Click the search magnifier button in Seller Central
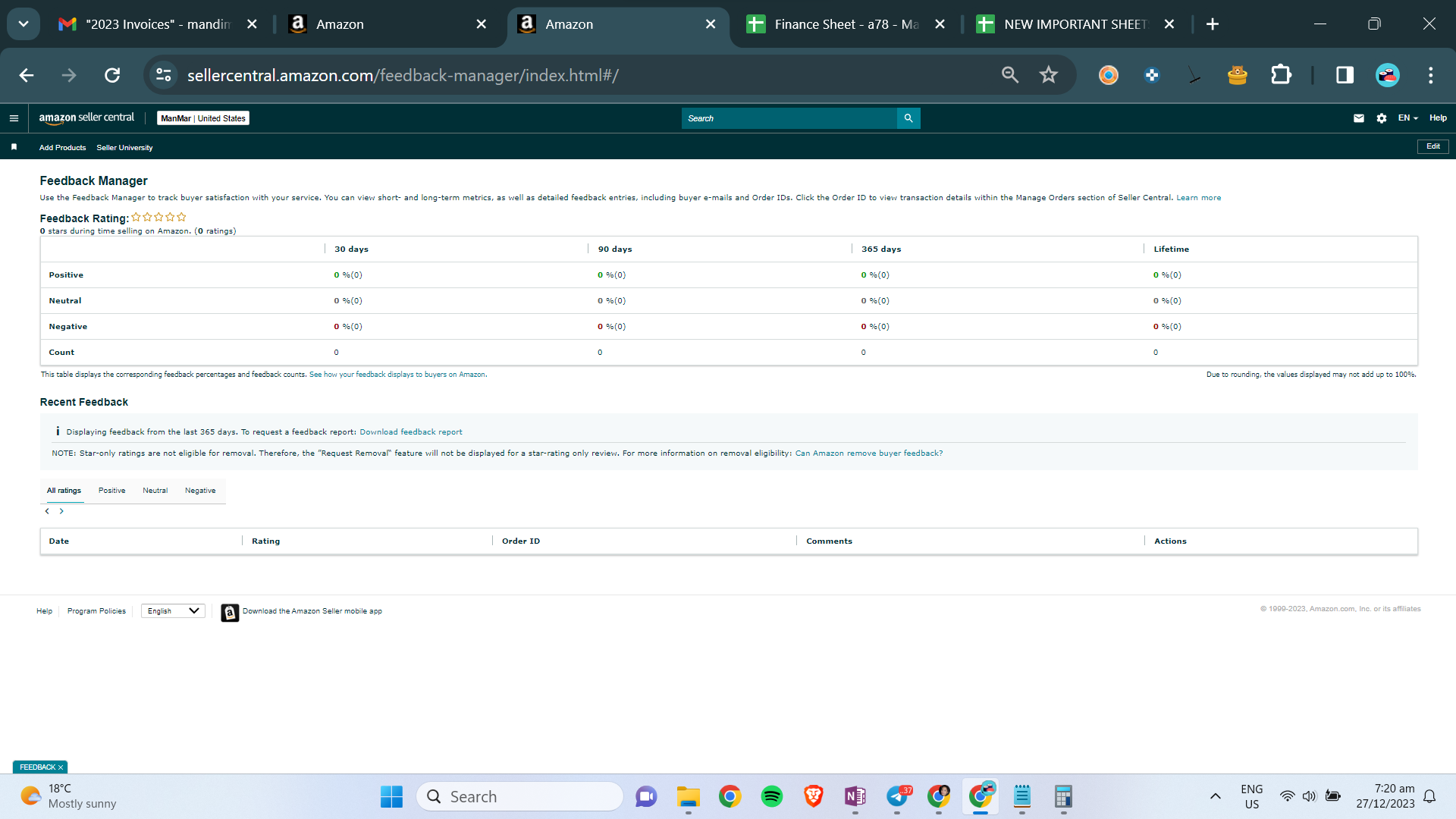Image resolution: width=1456 pixels, height=819 pixels. [908, 118]
